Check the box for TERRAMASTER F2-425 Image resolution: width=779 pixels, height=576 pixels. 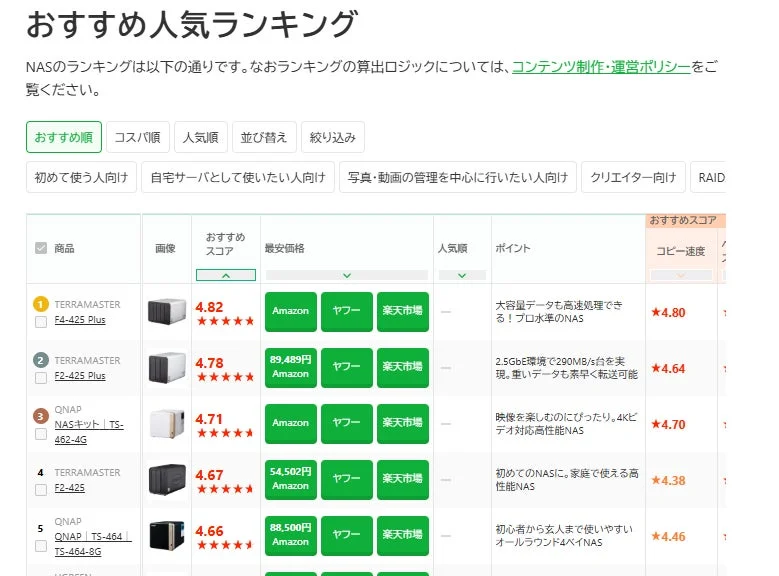(x=41, y=490)
